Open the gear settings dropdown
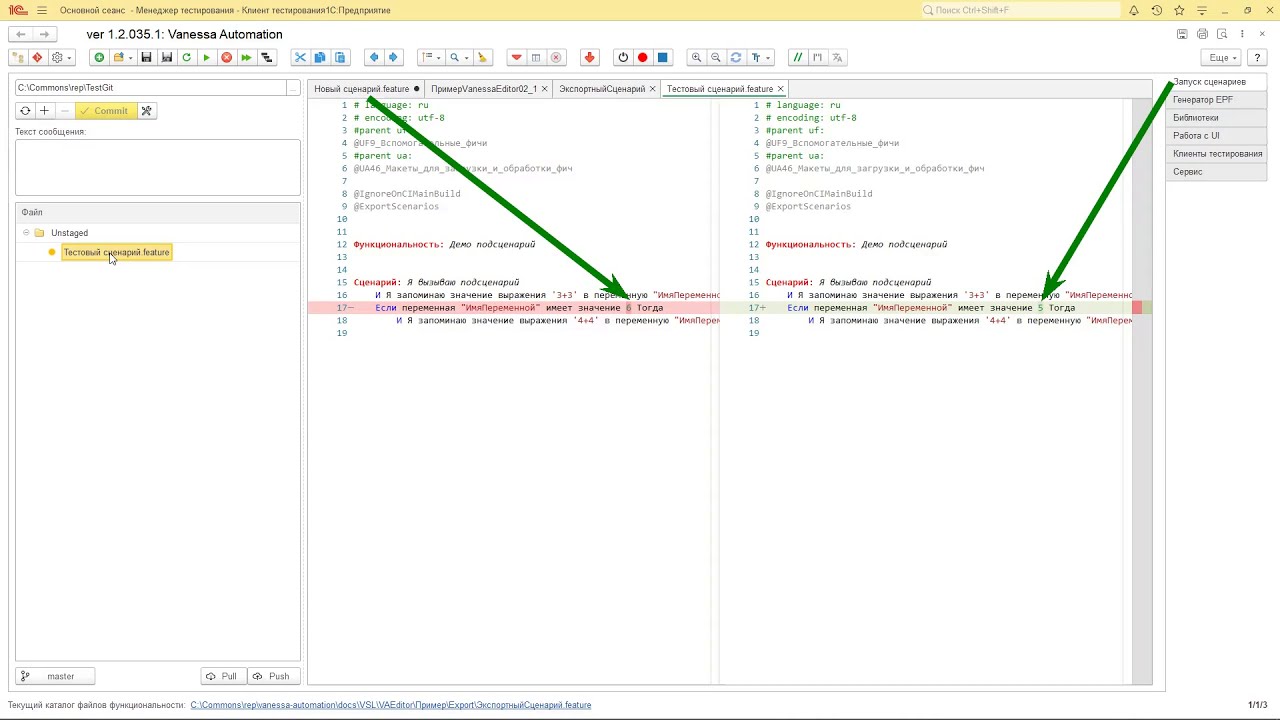The image size is (1280, 720). pos(60,58)
